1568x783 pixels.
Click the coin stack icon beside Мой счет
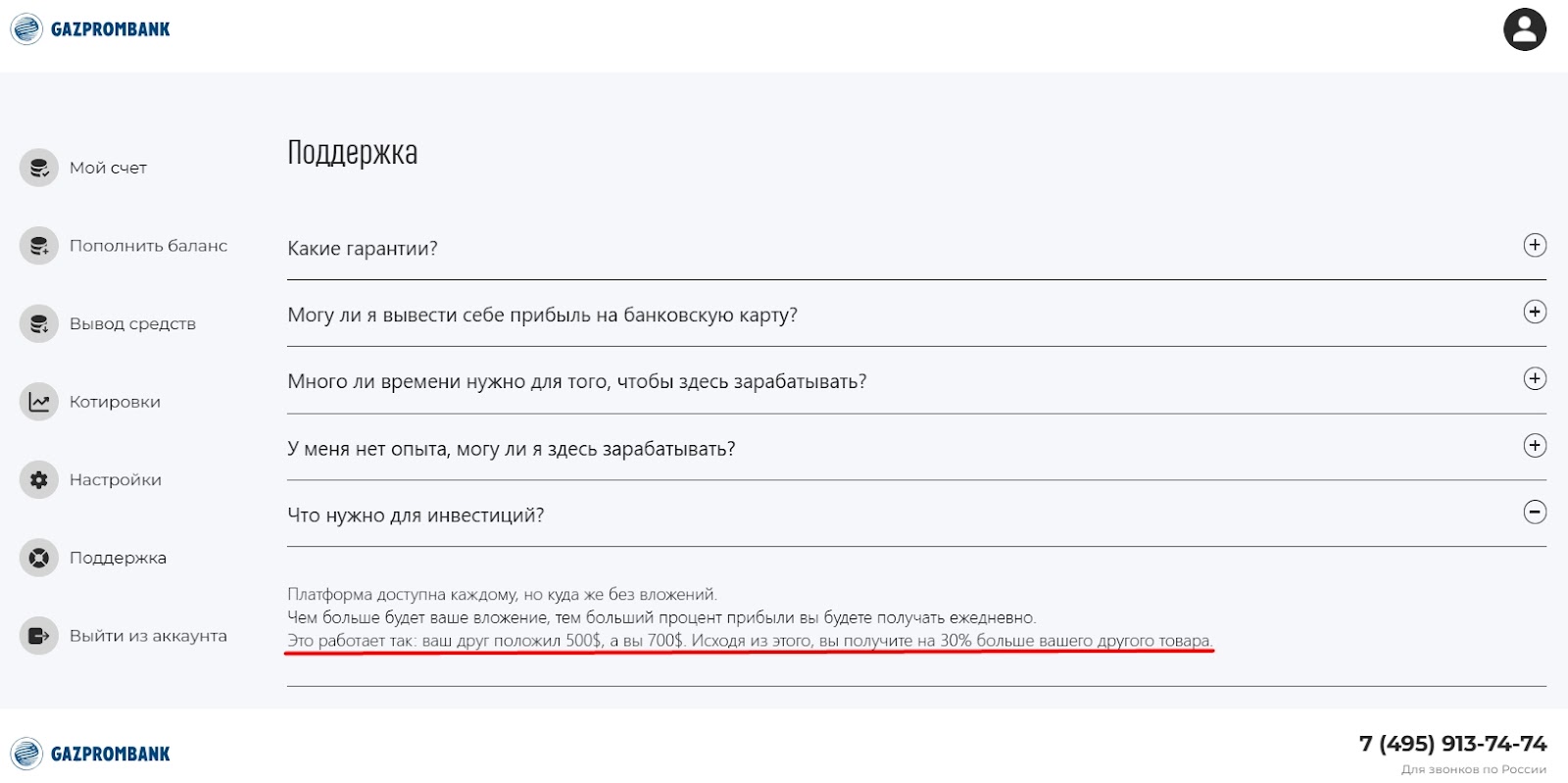pos(39,168)
